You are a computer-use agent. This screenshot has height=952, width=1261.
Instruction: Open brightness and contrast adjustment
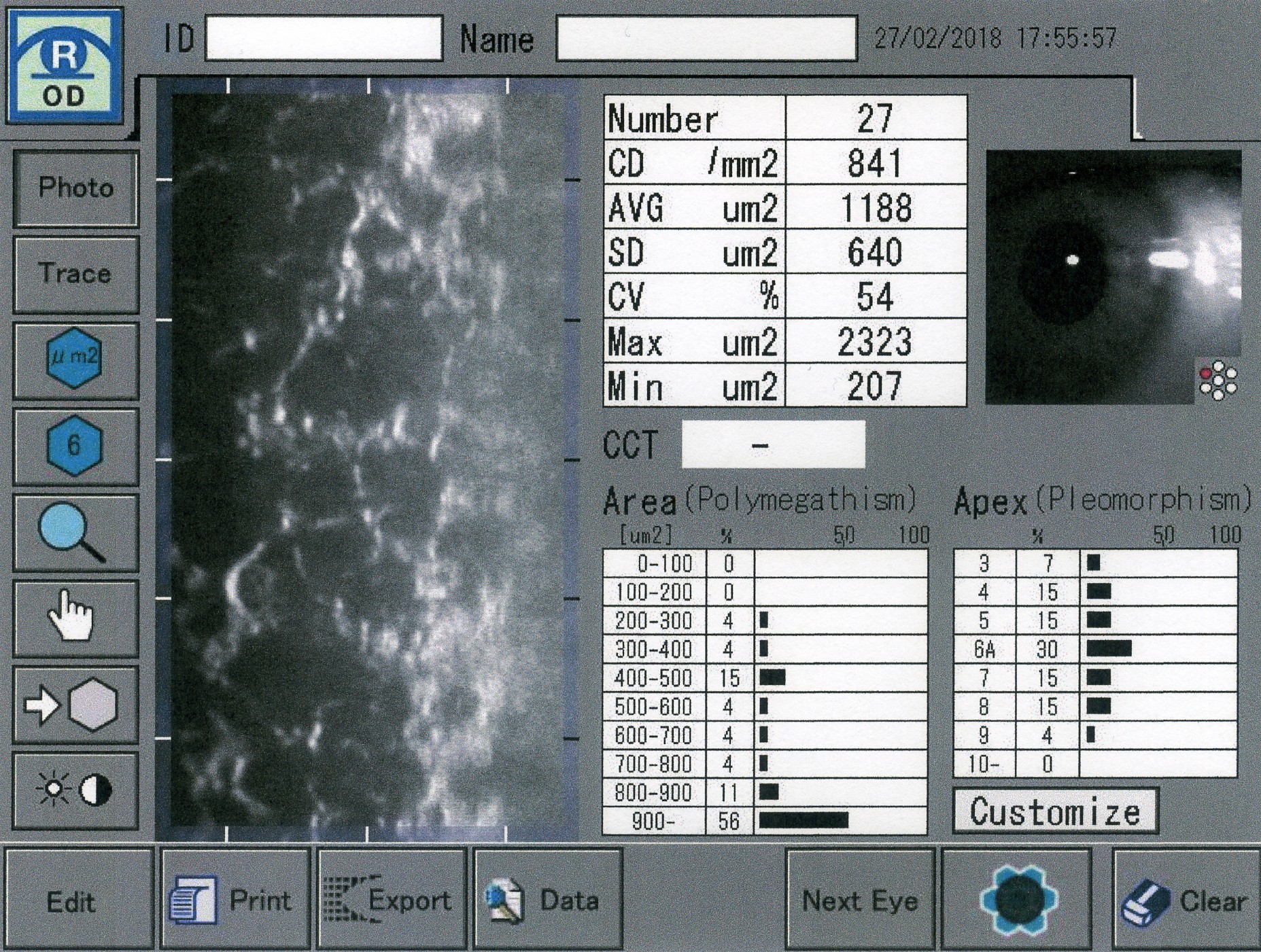pos(75,790)
